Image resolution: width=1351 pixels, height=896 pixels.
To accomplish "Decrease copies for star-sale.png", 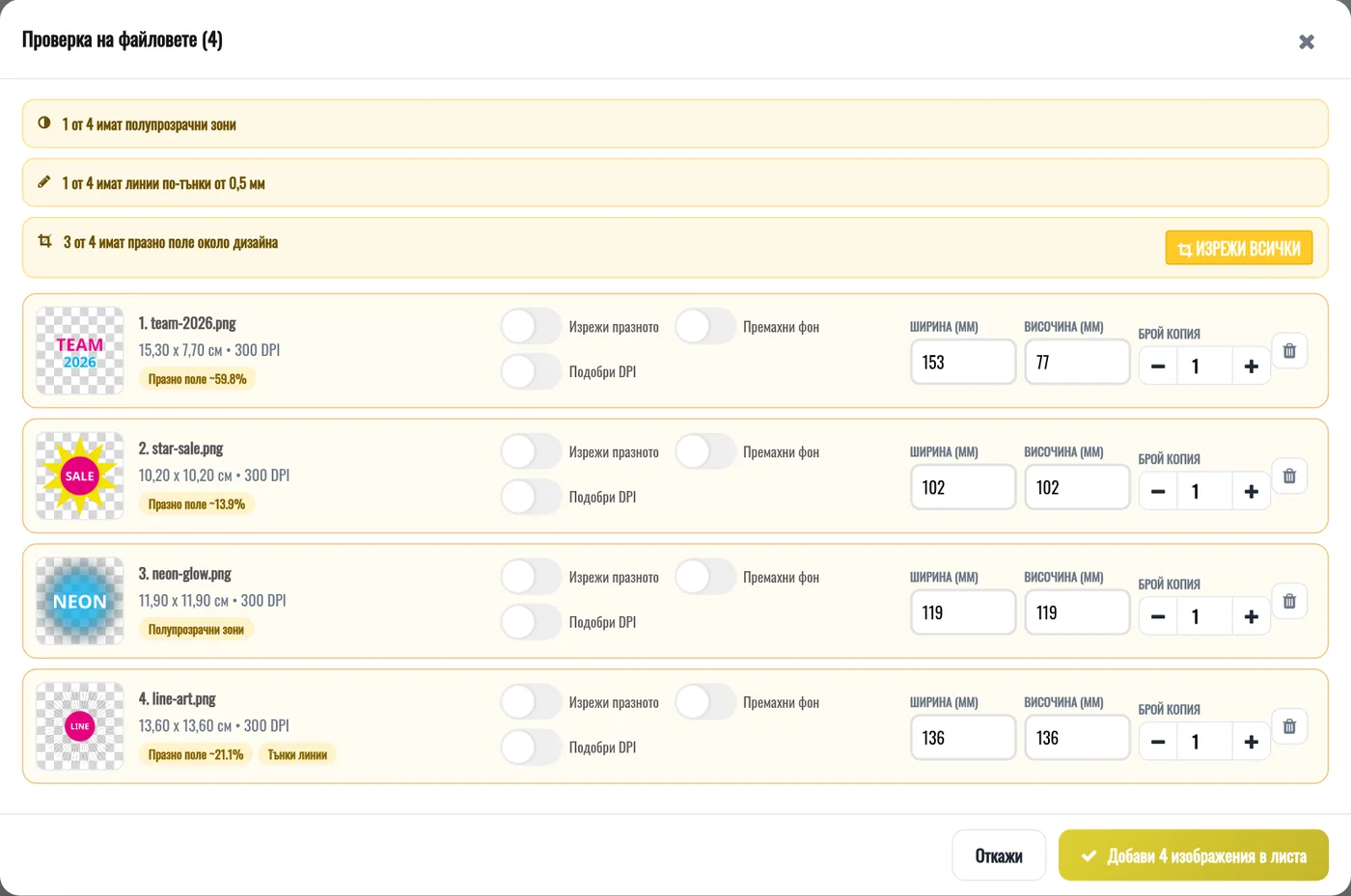I will point(1158,492).
